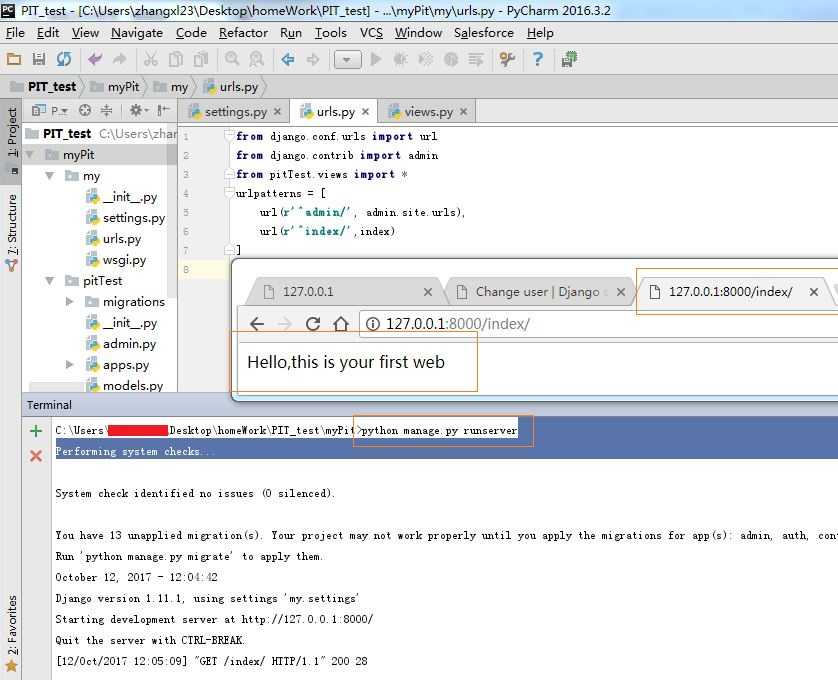Close the settings.py editor tab

(x=277, y=111)
